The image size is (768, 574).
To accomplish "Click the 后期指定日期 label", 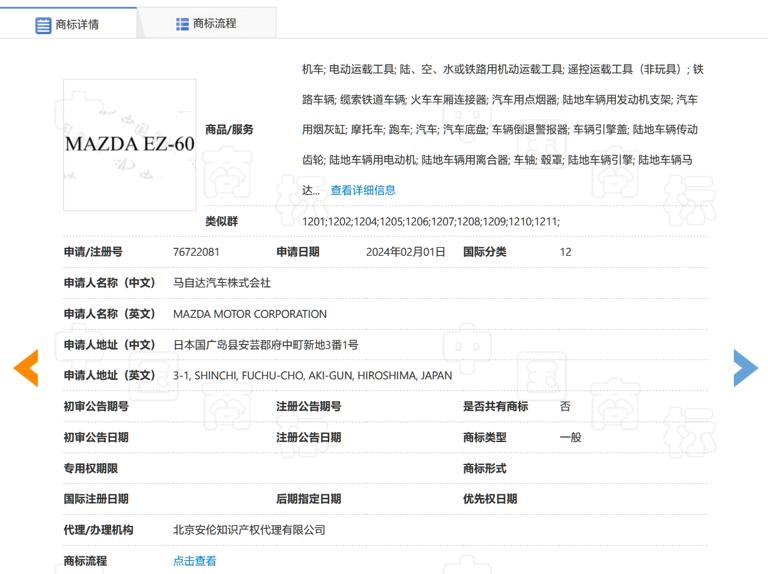I will (309, 499).
